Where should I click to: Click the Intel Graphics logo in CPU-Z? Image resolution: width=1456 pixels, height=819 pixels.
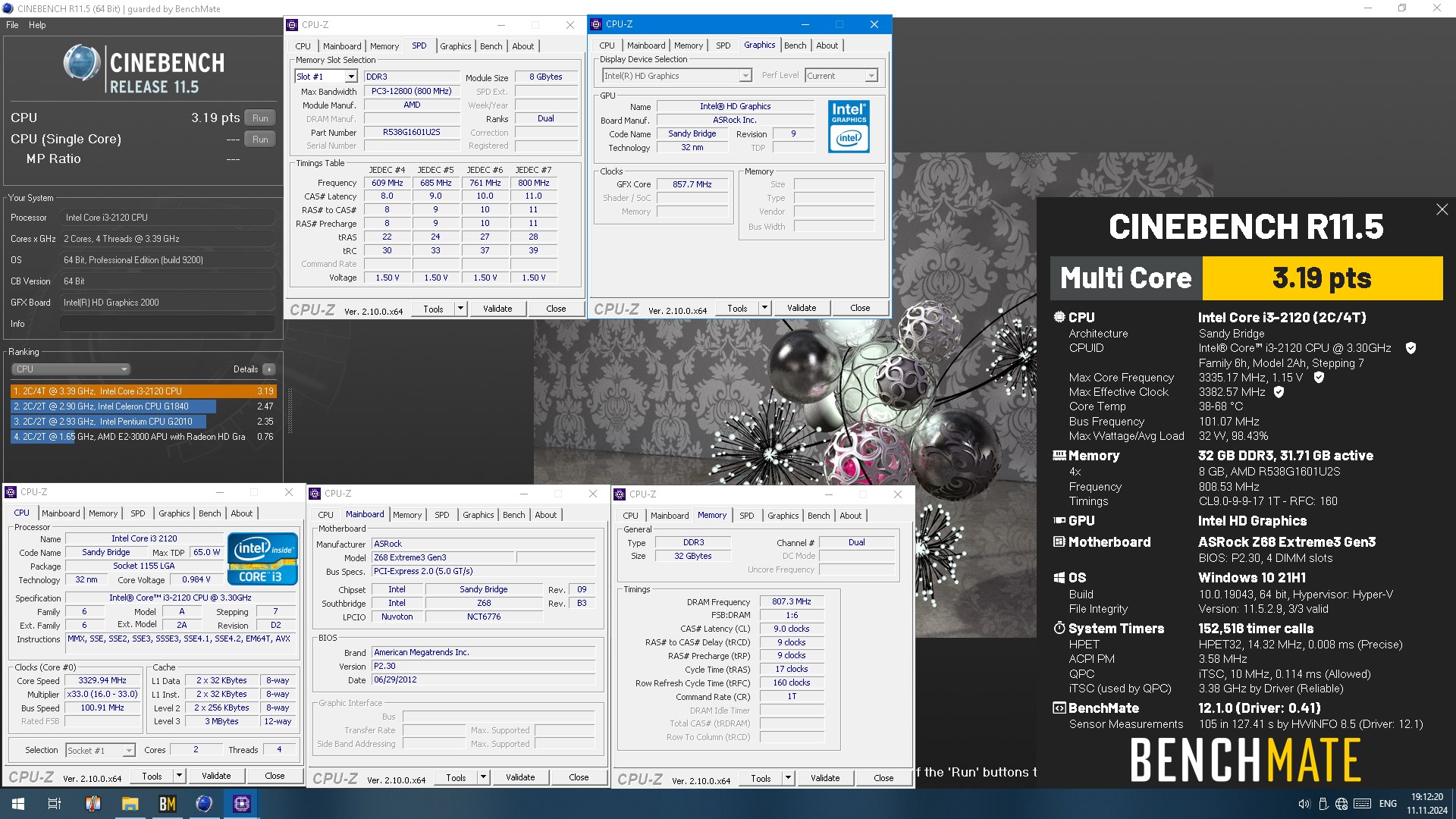pos(849,127)
